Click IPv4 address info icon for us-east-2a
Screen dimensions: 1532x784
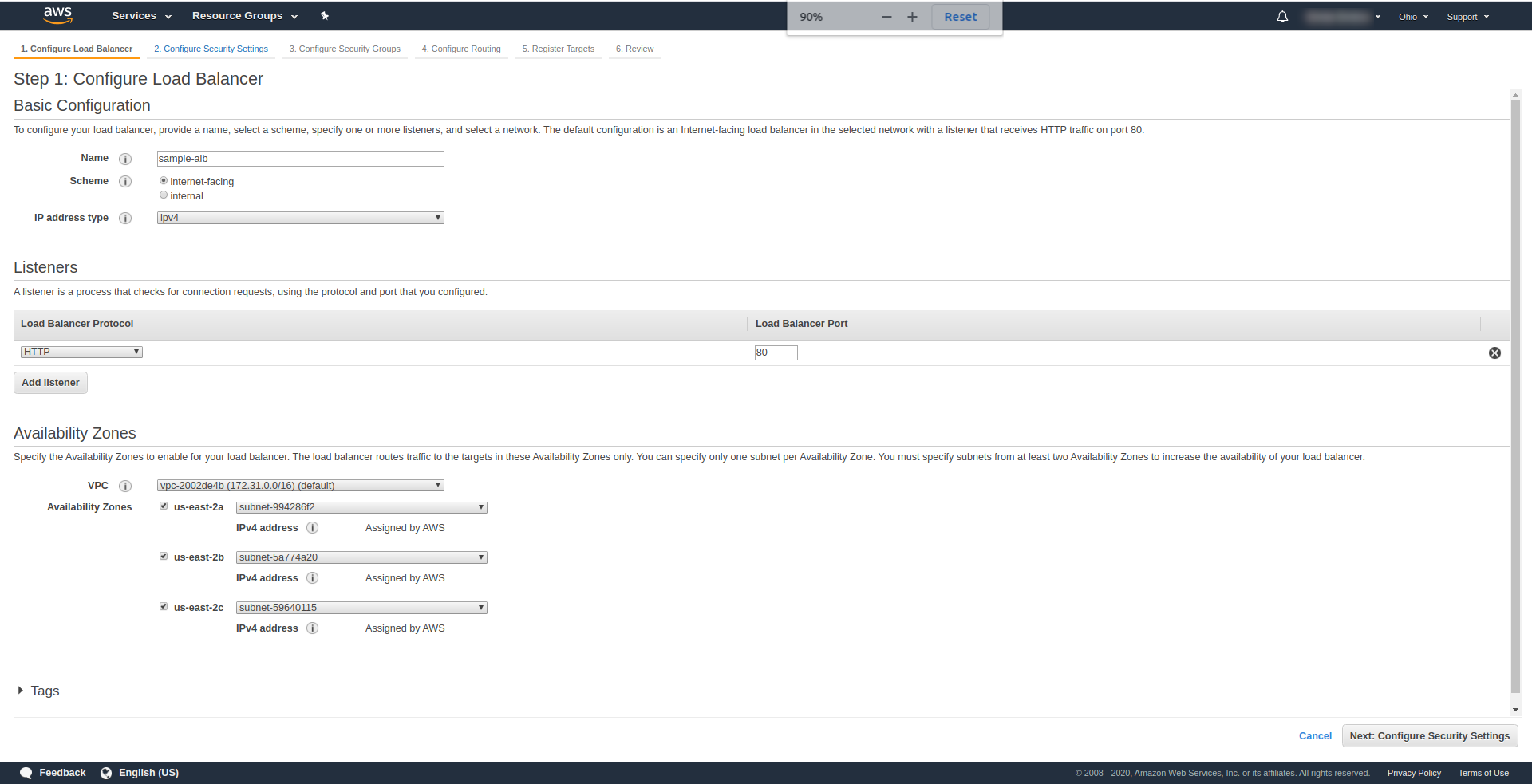point(313,528)
